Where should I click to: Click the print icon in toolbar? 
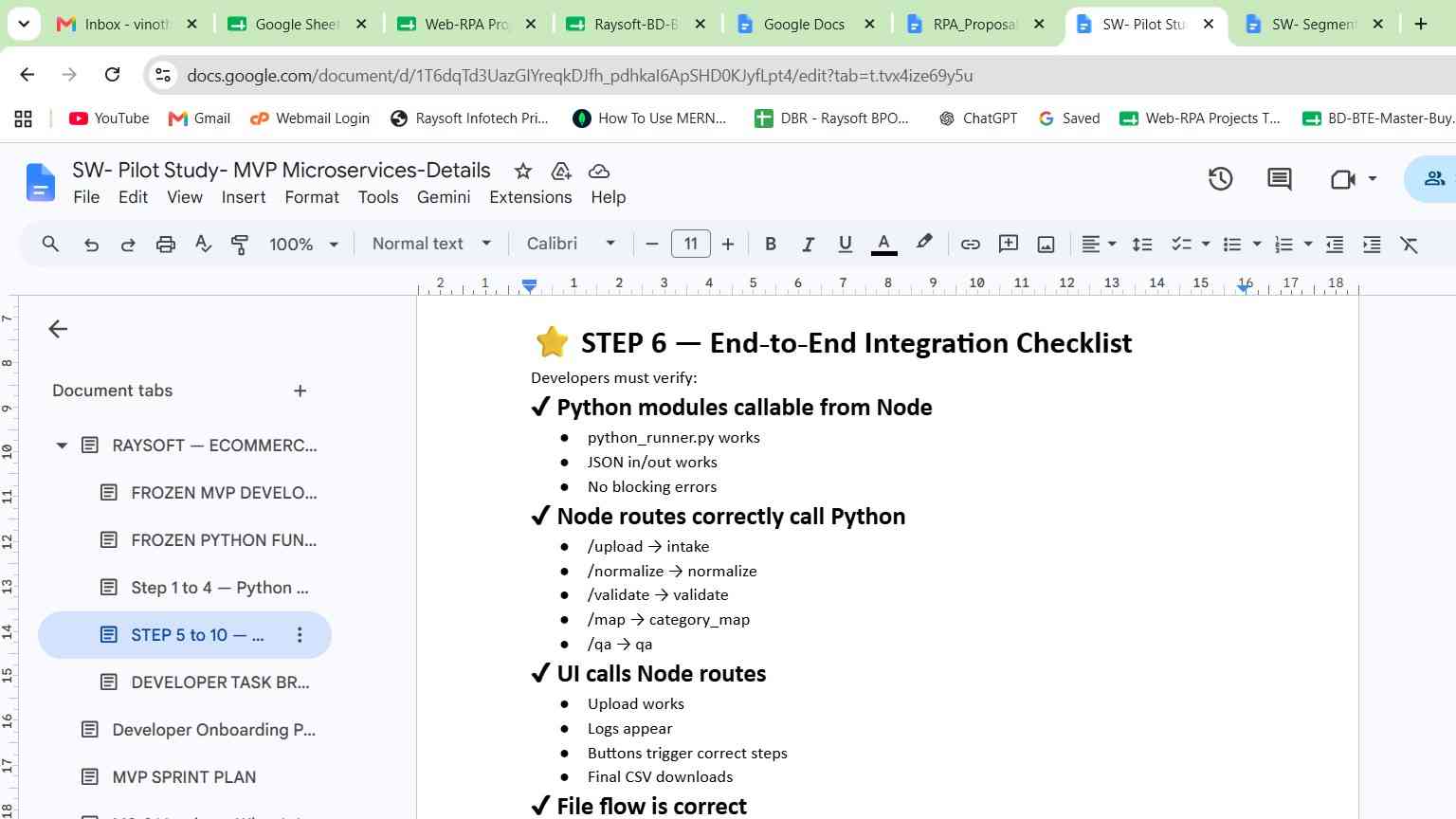[166, 245]
